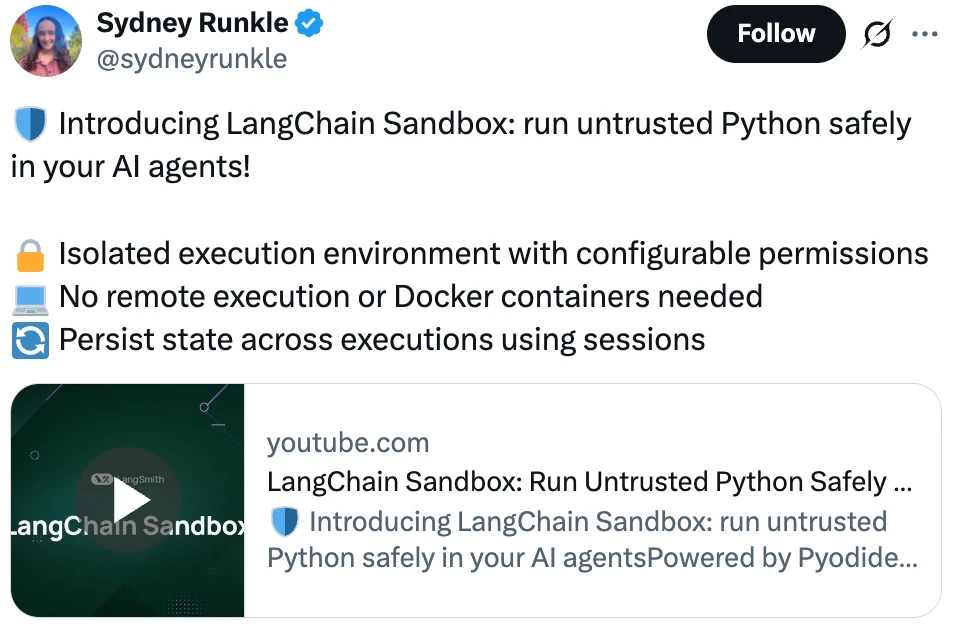This screenshot has height=636, width=962.
Task: Click the orange padlock emoji
Action: click(x=30, y=255)
